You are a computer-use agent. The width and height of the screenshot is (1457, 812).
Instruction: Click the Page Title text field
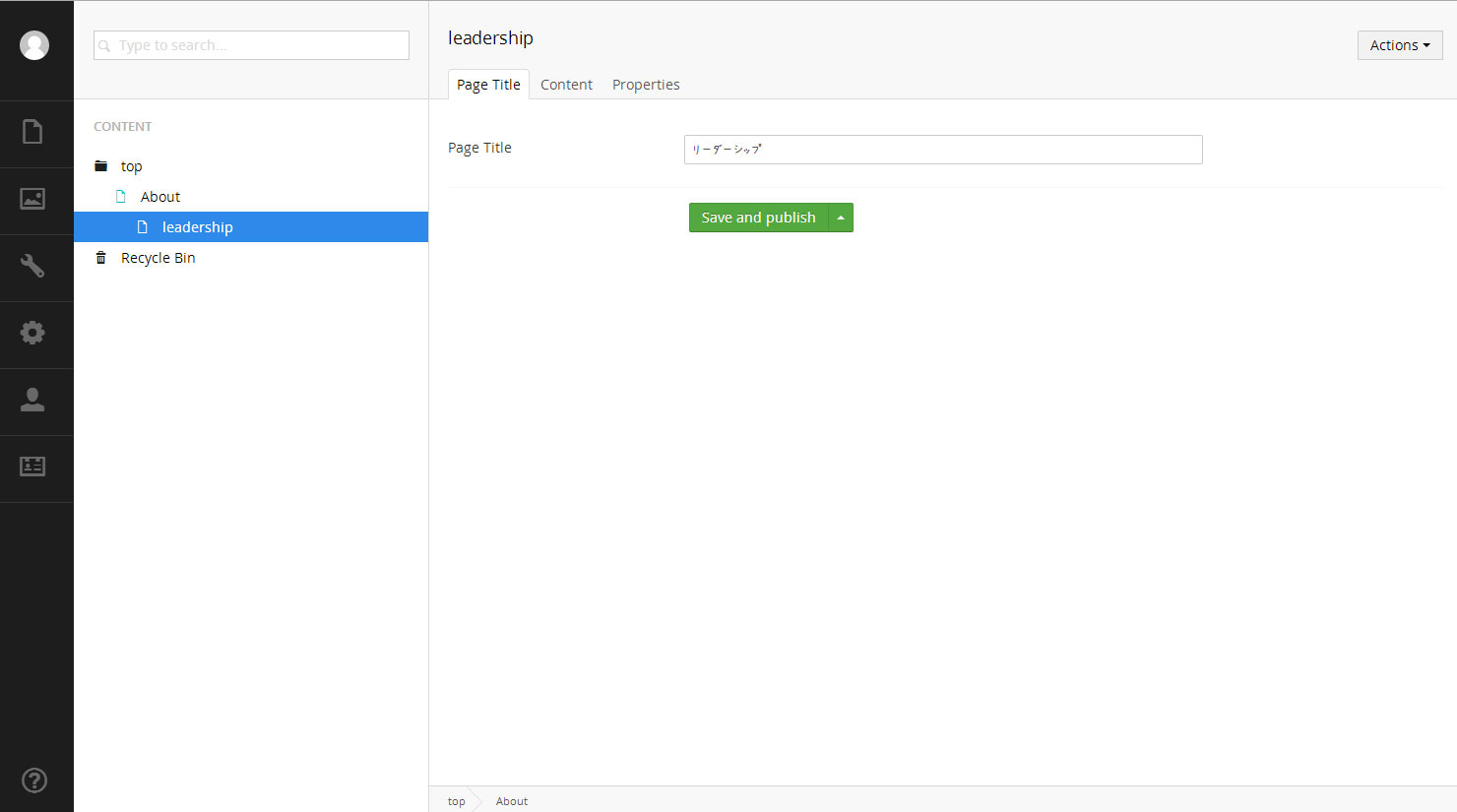click(942, 150)
